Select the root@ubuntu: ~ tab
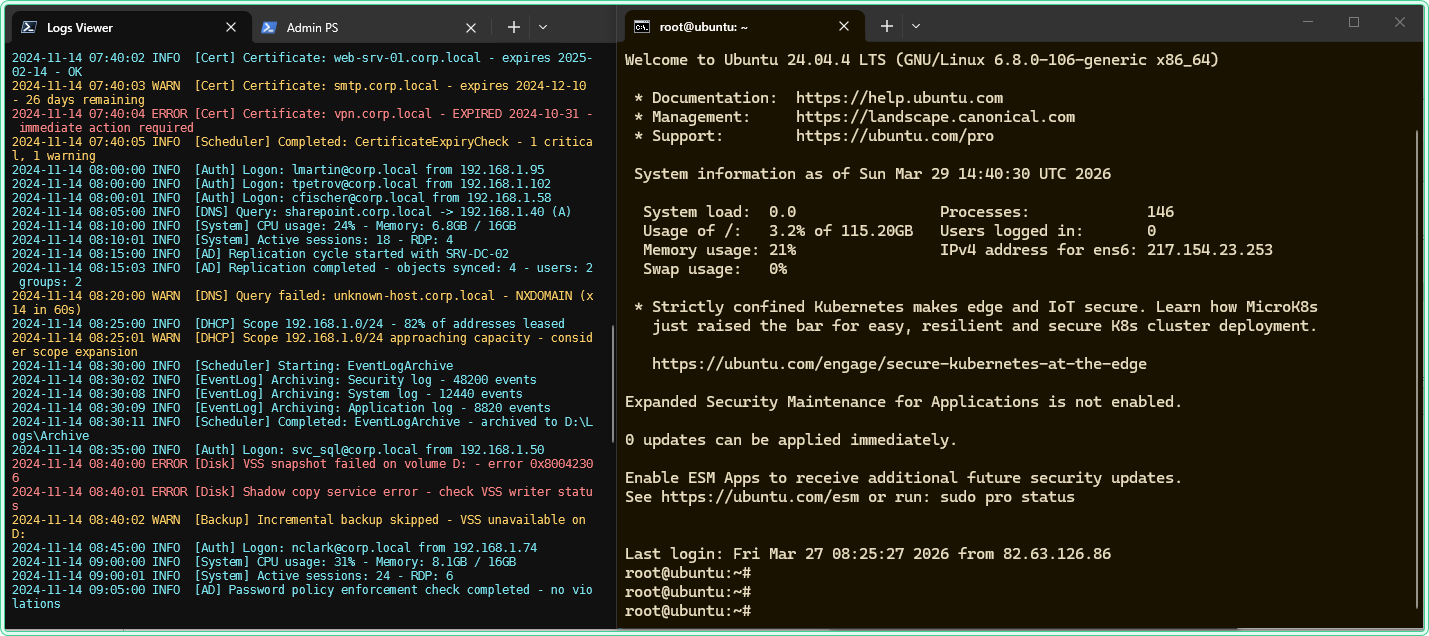The image size is (1429, 636). pyautogui.click(x=743, y=27)
